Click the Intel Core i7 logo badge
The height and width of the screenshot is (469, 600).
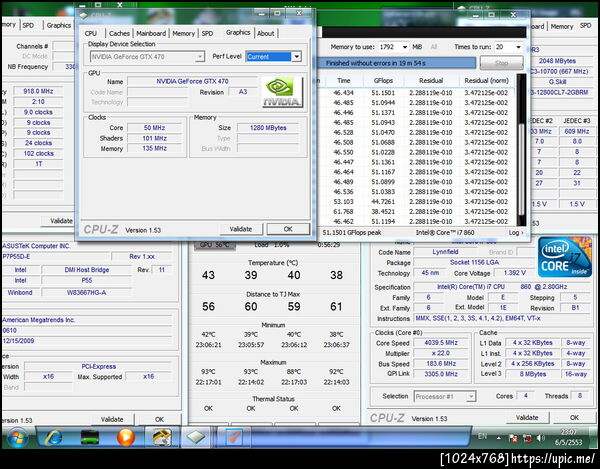click(565, 257)
